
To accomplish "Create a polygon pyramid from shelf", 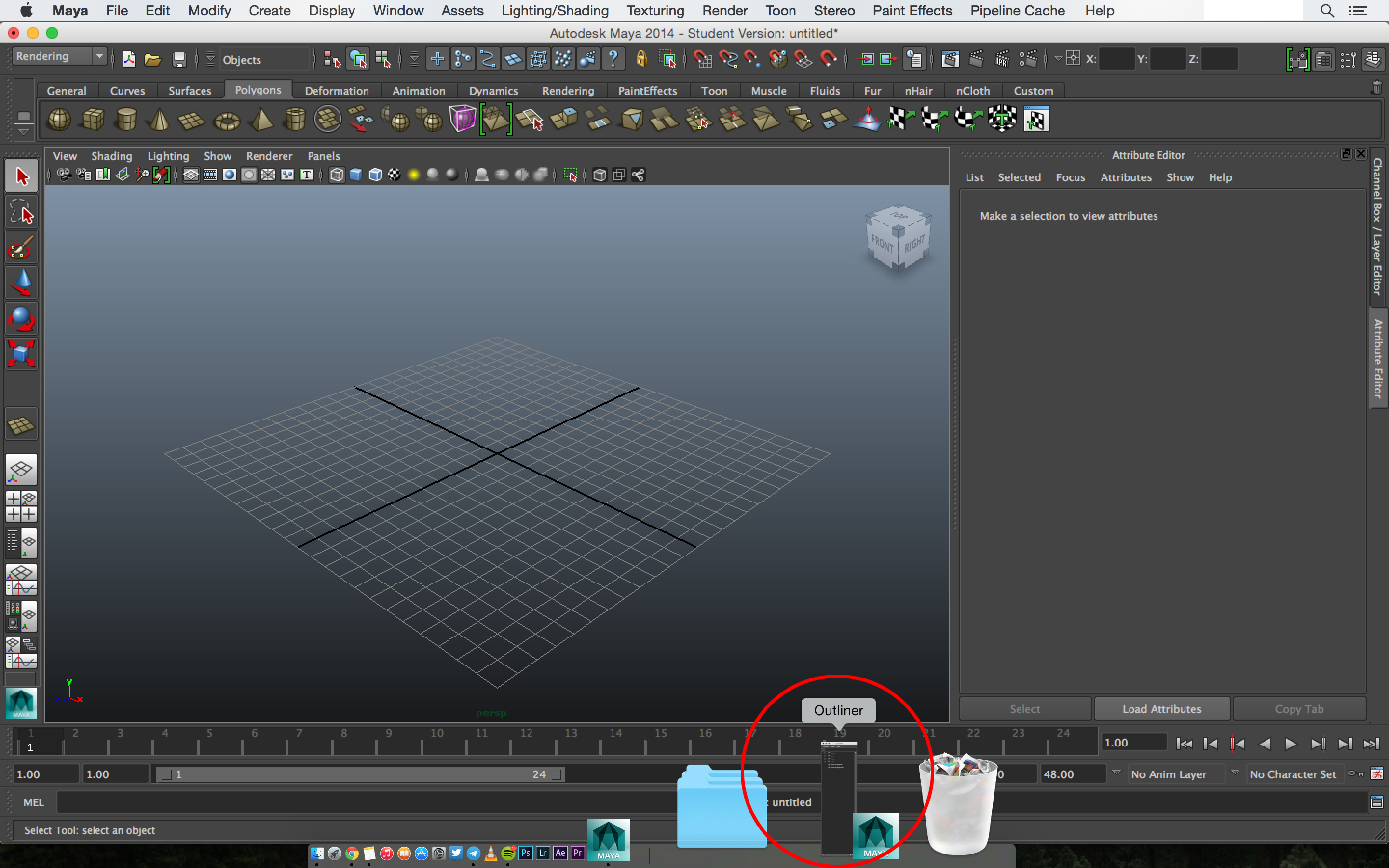I will 262,120.
